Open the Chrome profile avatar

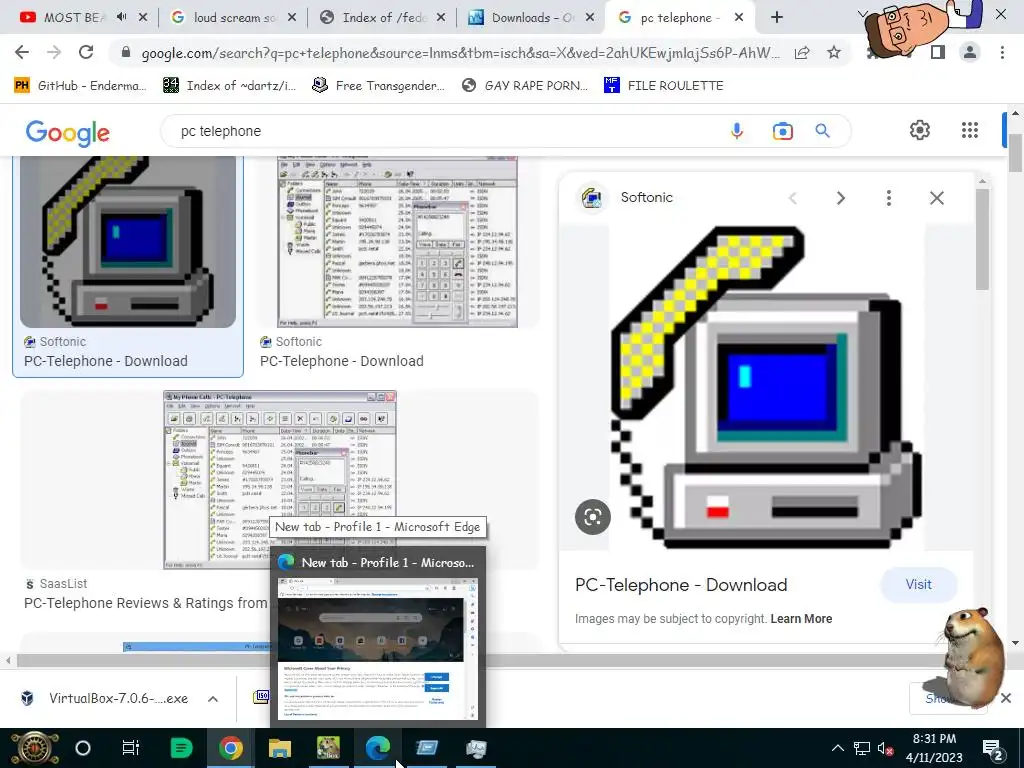pos(970,52)
